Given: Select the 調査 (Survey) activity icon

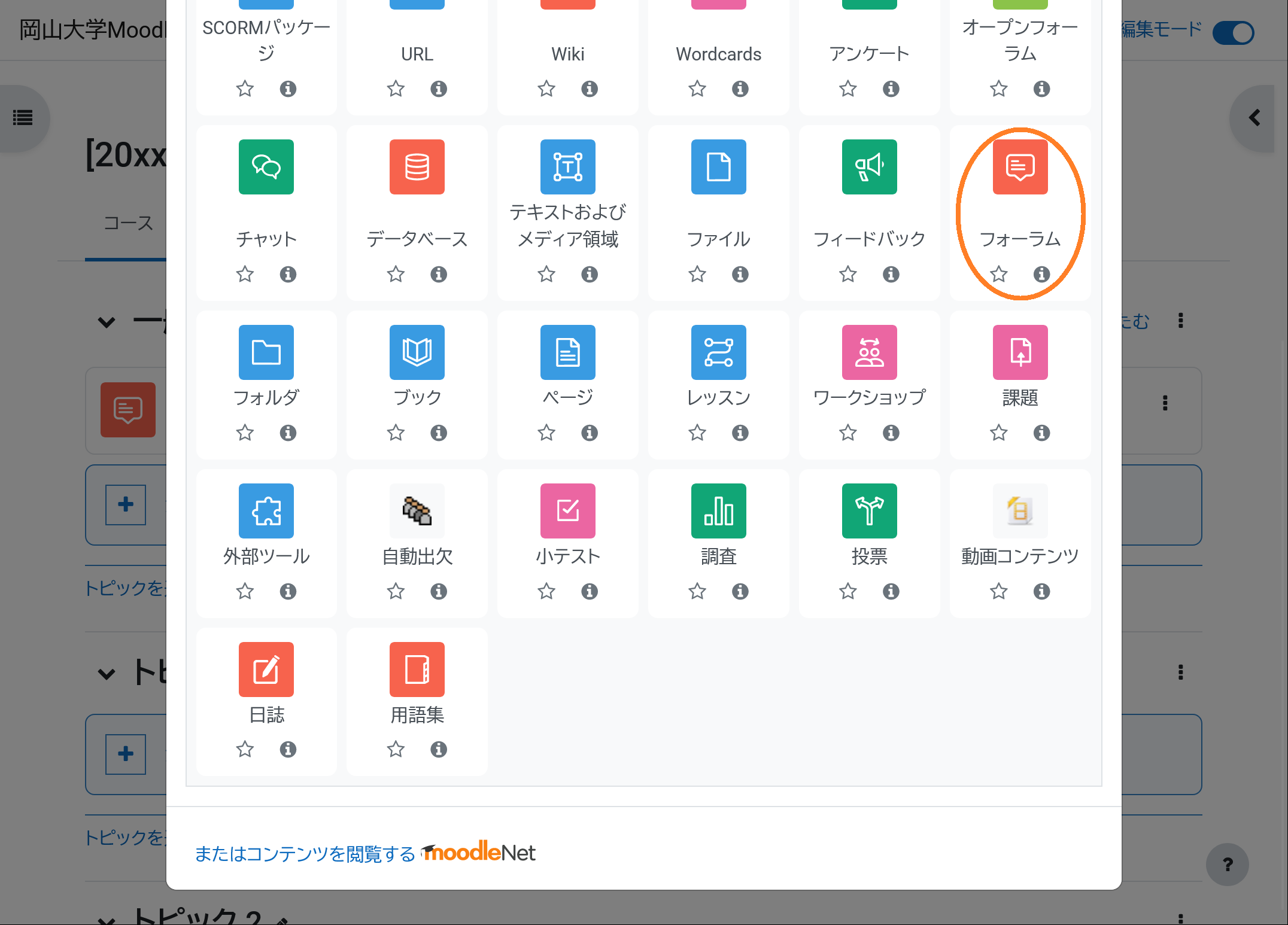Looking at the screenshot, I should (x=719, y=511).
